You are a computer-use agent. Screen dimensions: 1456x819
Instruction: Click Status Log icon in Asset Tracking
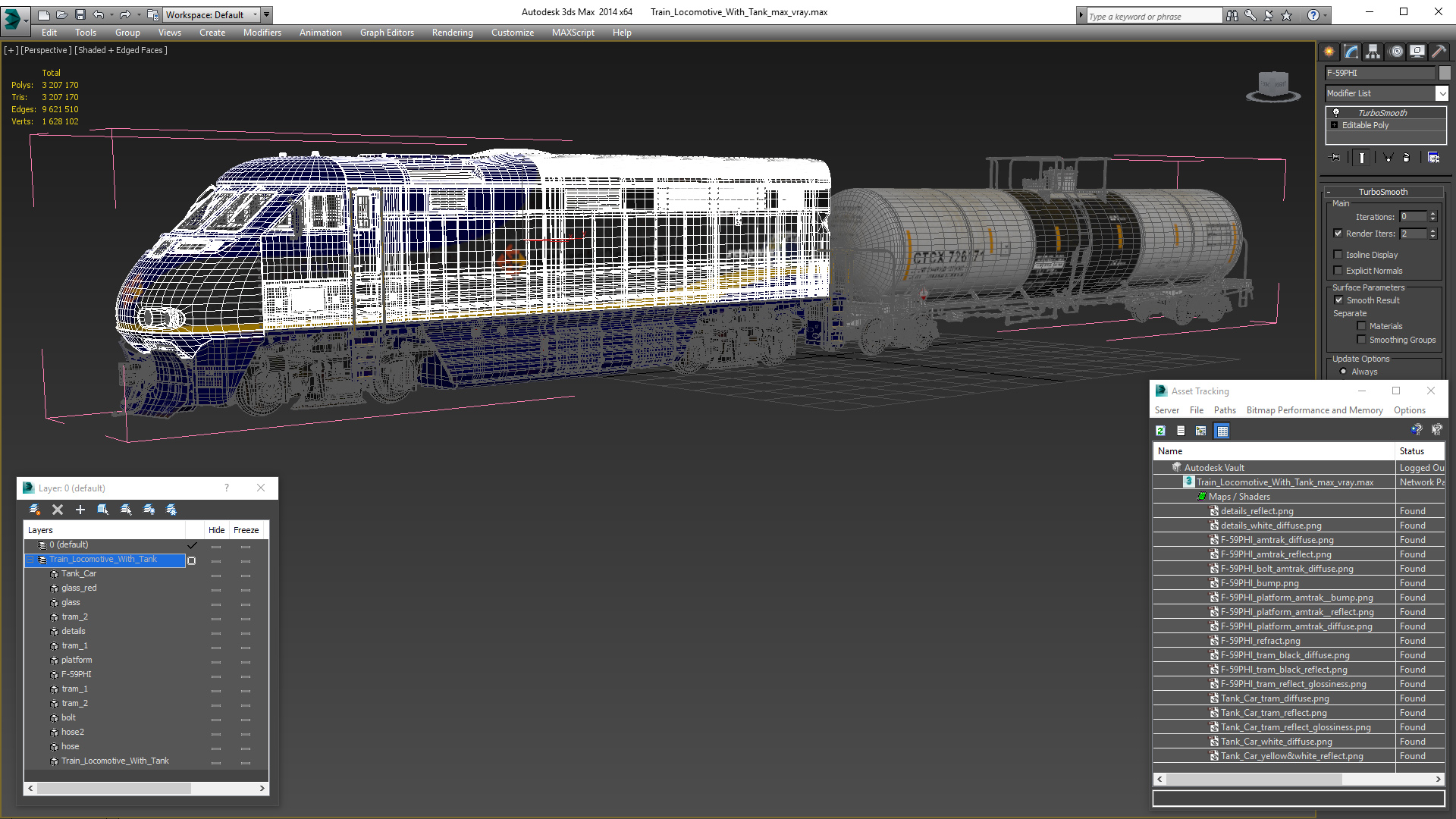1181,431
